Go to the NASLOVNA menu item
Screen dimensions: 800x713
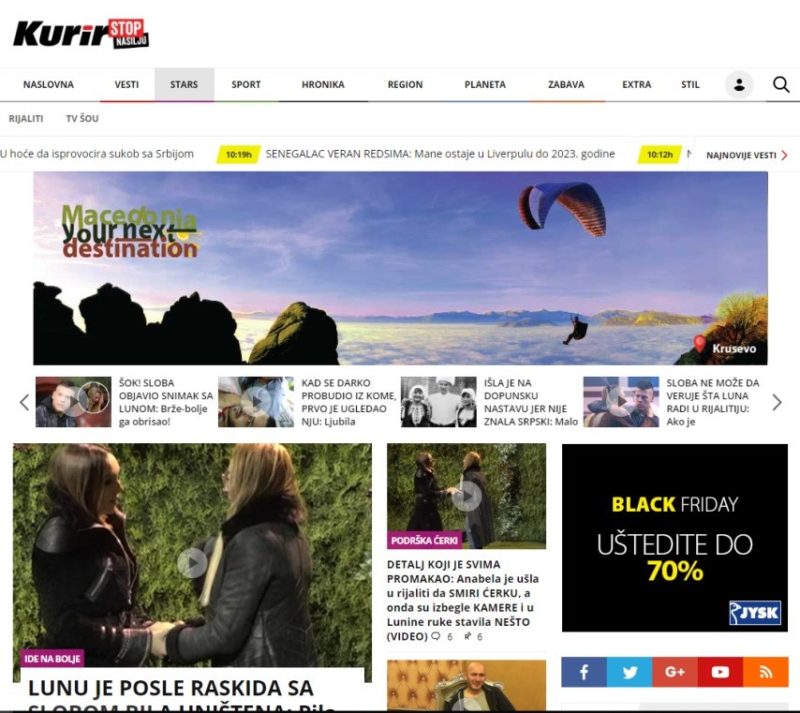(48, 85)
